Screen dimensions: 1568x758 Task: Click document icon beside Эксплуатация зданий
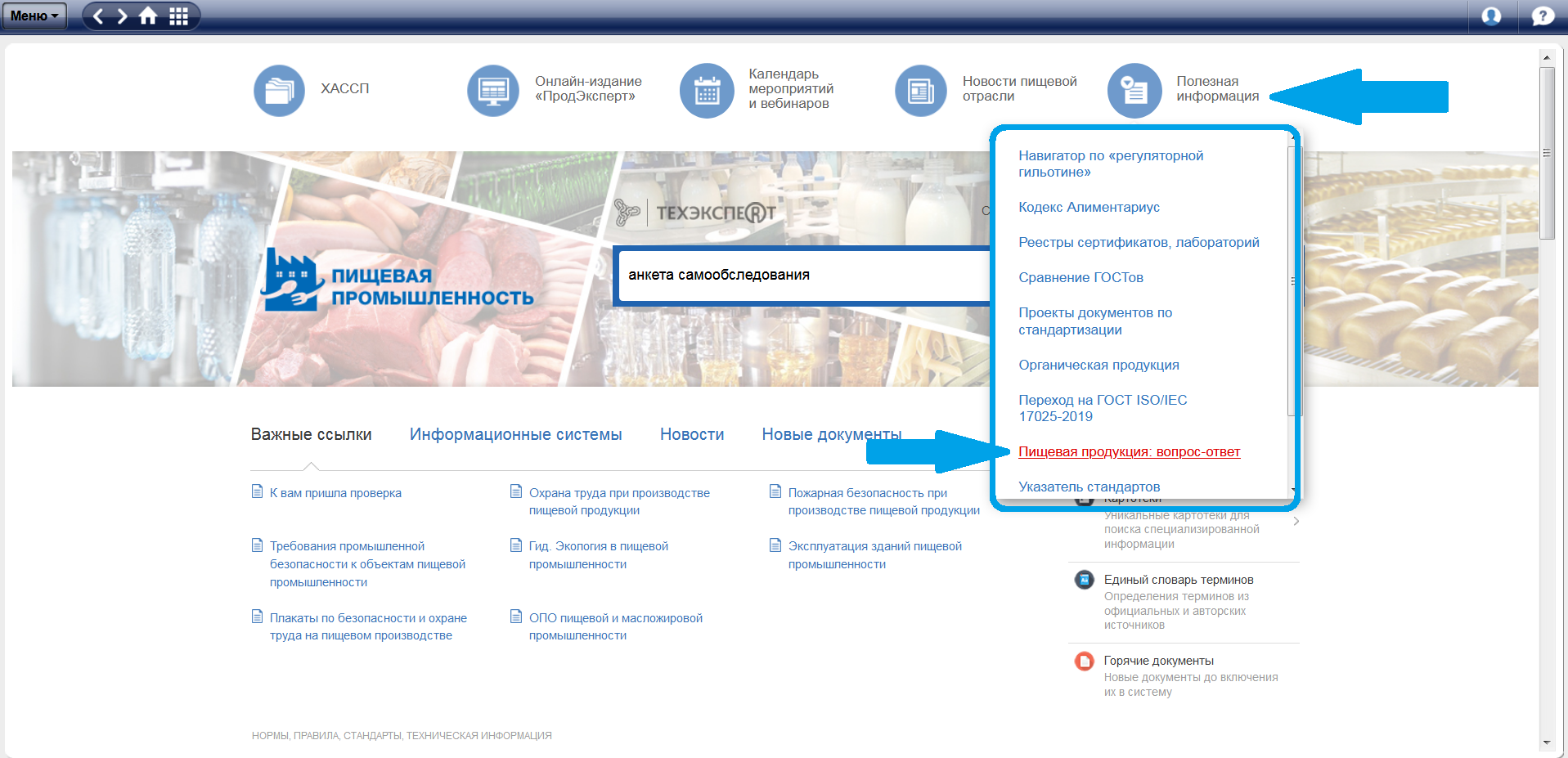click(x=775, y=545)
